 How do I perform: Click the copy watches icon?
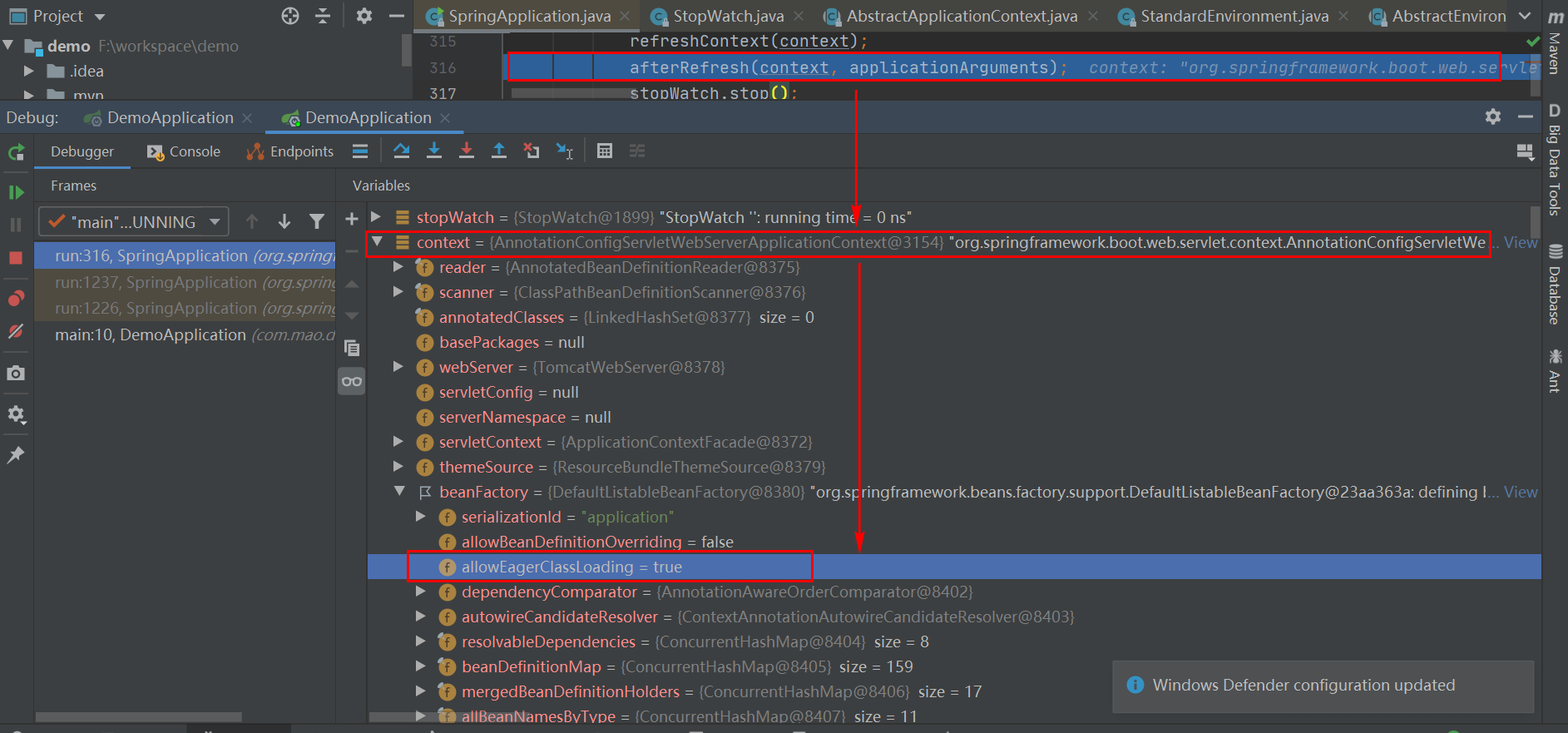[x=352, y=348]
